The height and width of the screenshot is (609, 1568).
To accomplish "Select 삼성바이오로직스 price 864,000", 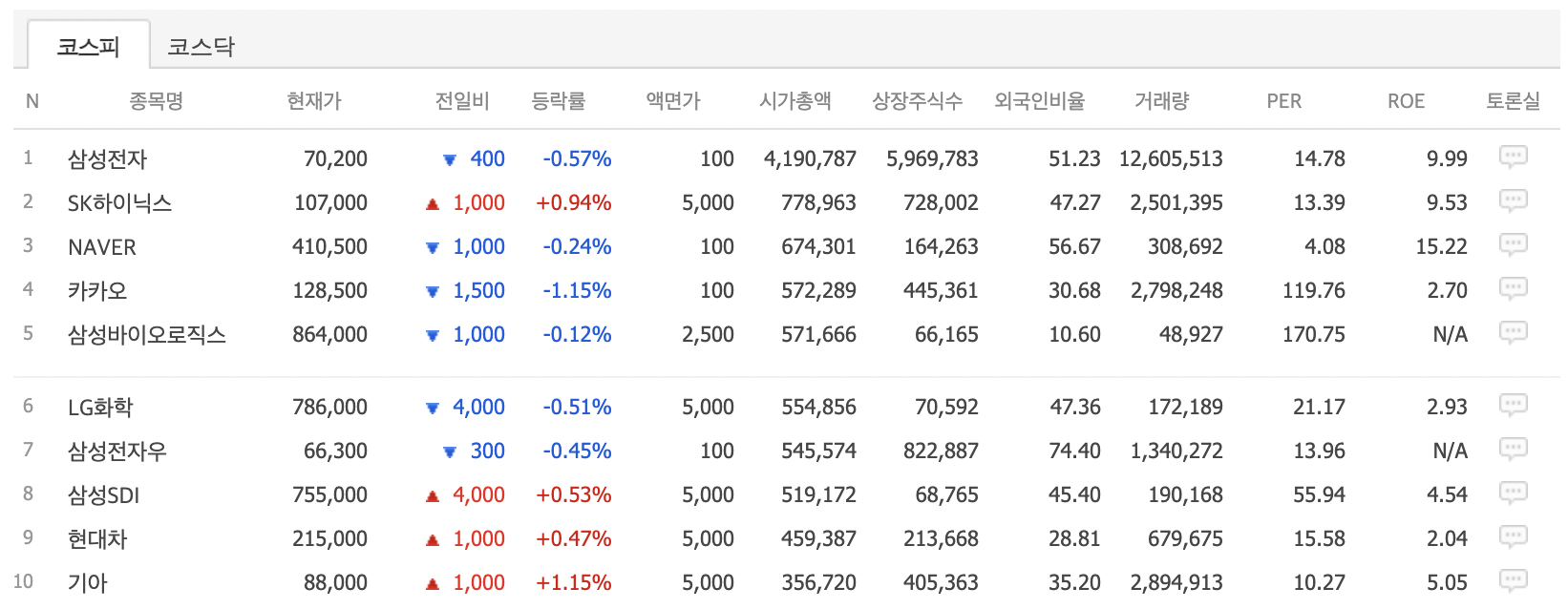I will (x=329, y=335).
